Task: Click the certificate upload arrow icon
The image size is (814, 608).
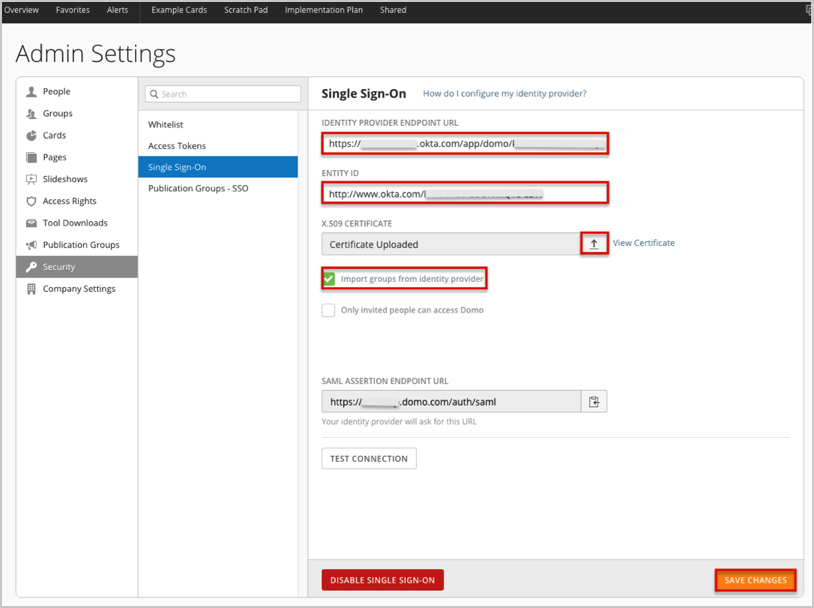Action: tap(594, 244)
